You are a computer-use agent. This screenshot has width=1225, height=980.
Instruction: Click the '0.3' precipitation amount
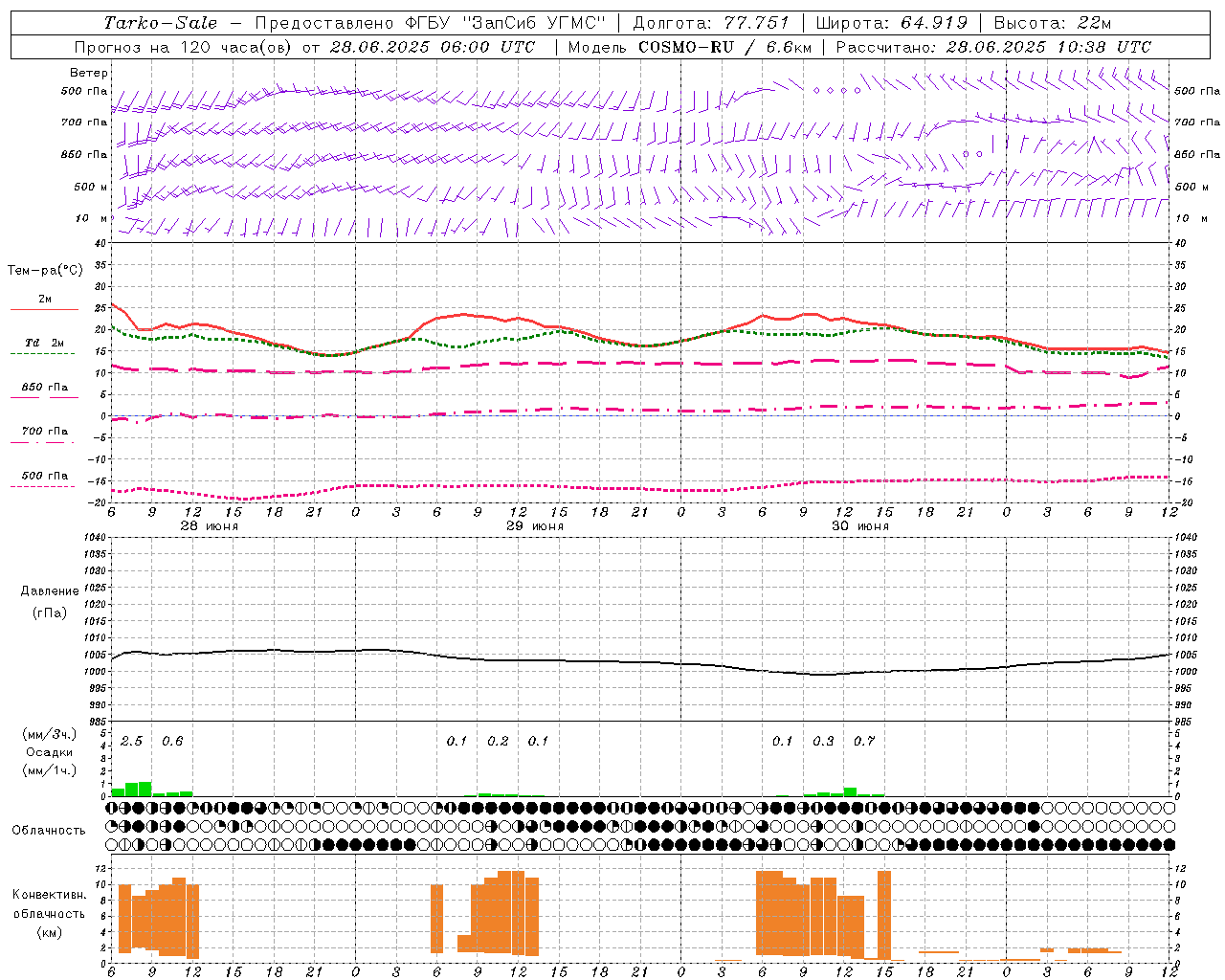point(823,742)
